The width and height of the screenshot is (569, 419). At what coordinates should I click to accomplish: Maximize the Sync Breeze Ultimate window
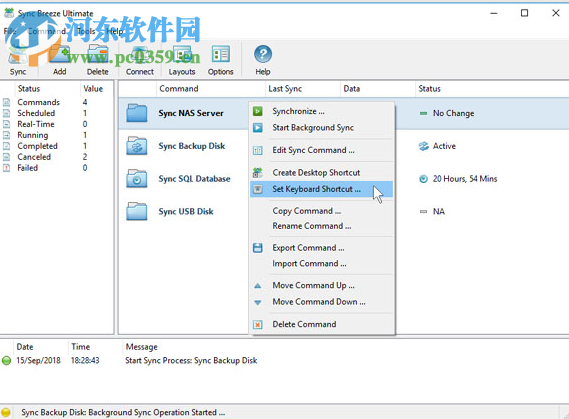[x=524, y=13]
